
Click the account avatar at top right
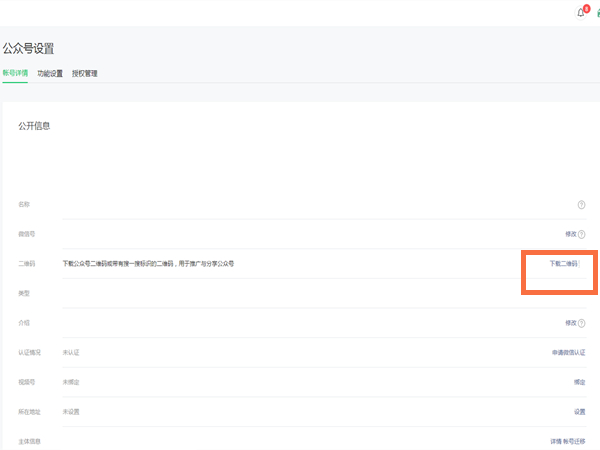point(597,12)
